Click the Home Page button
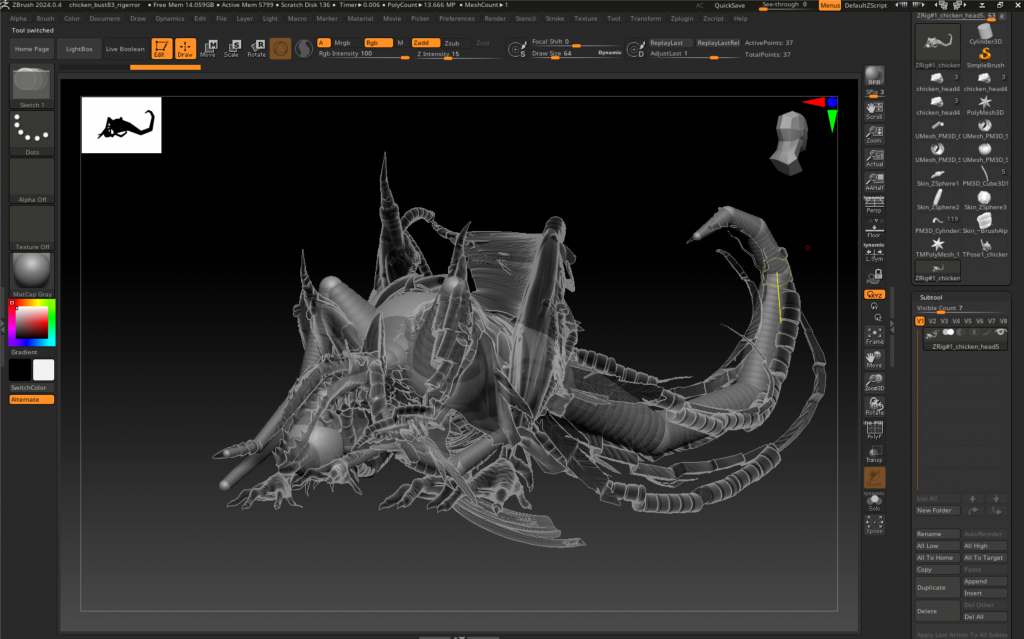Image resolution: width=1024 pixels, height=639 pixels. [x=32, y=49]
